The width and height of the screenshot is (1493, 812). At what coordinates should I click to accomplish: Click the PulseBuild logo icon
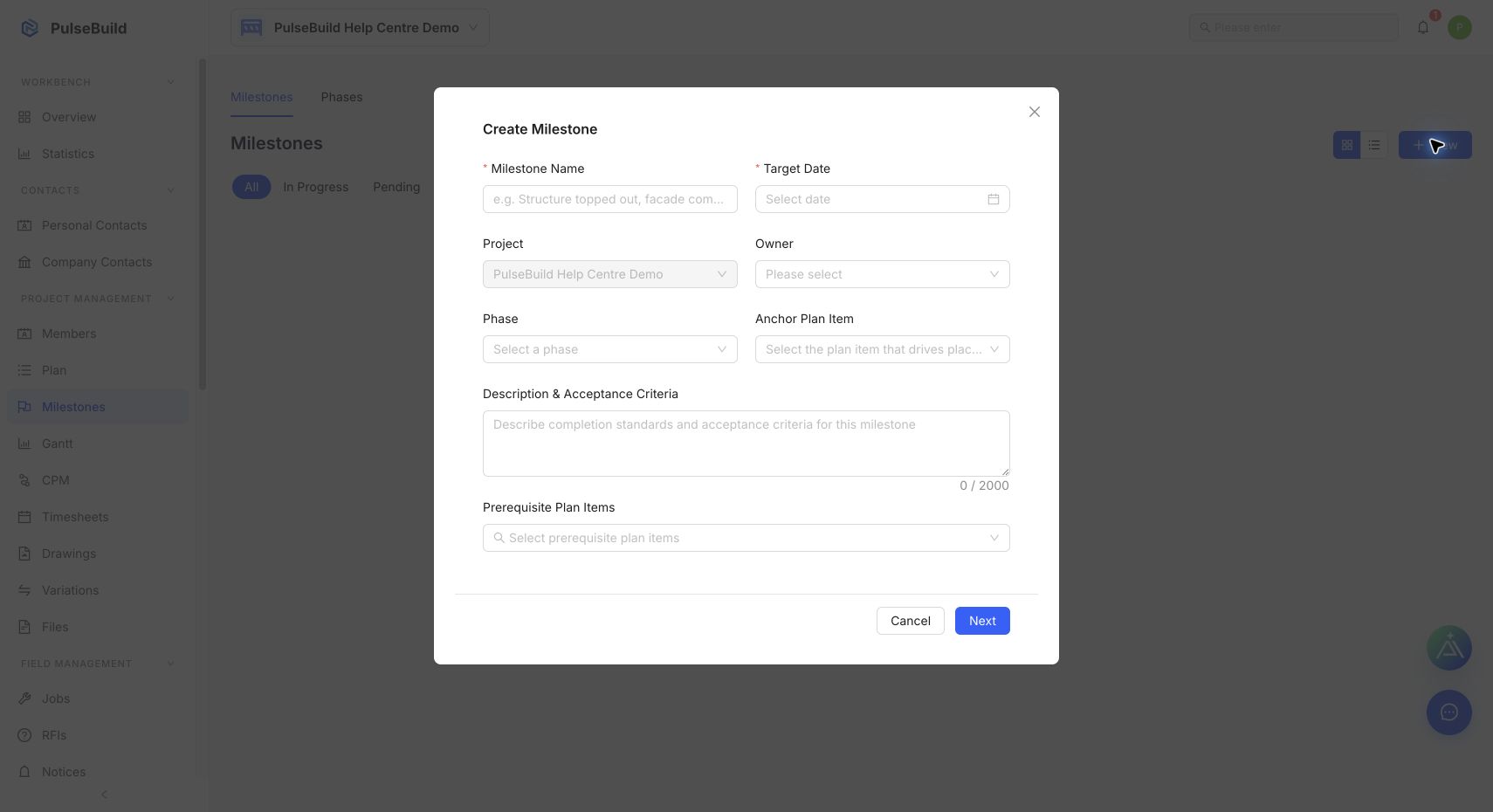pos(30,28)
